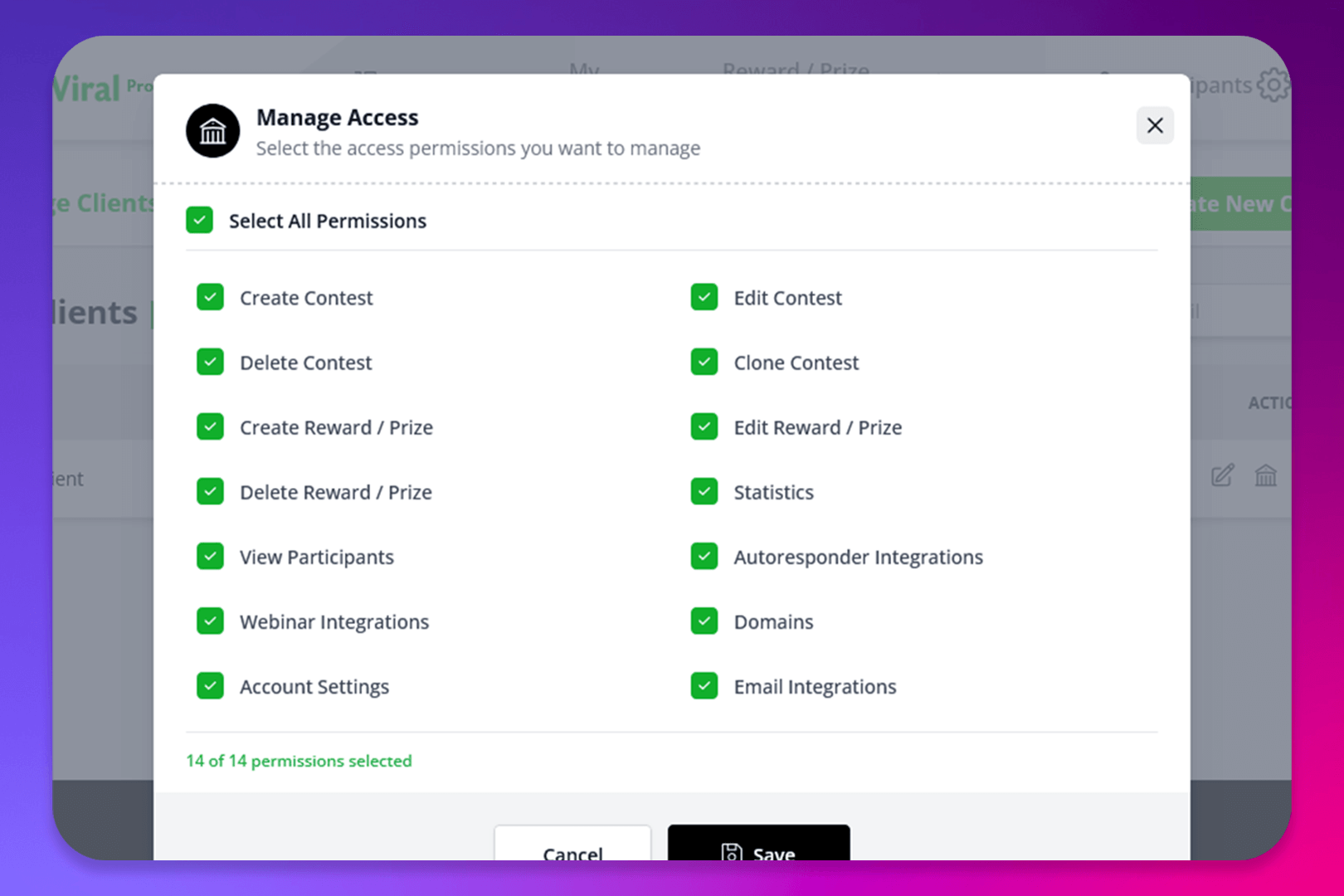Image resolution: width=1344 pixels, height=896 pixels.
Task: Disable the Delete Contest permission
Action: coord(211,362)
